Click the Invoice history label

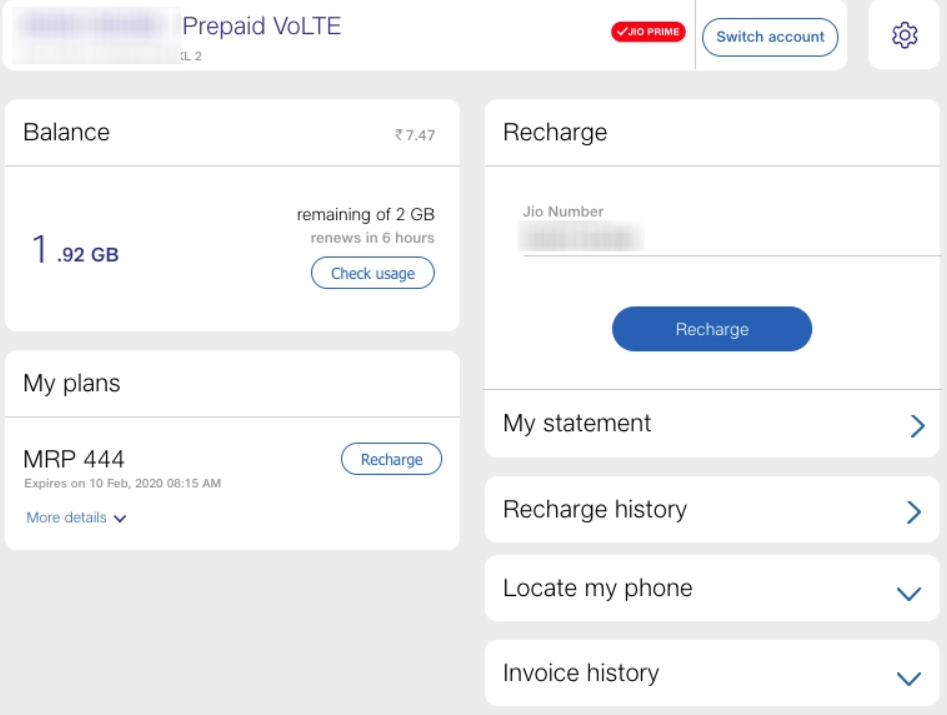point(580,673)
